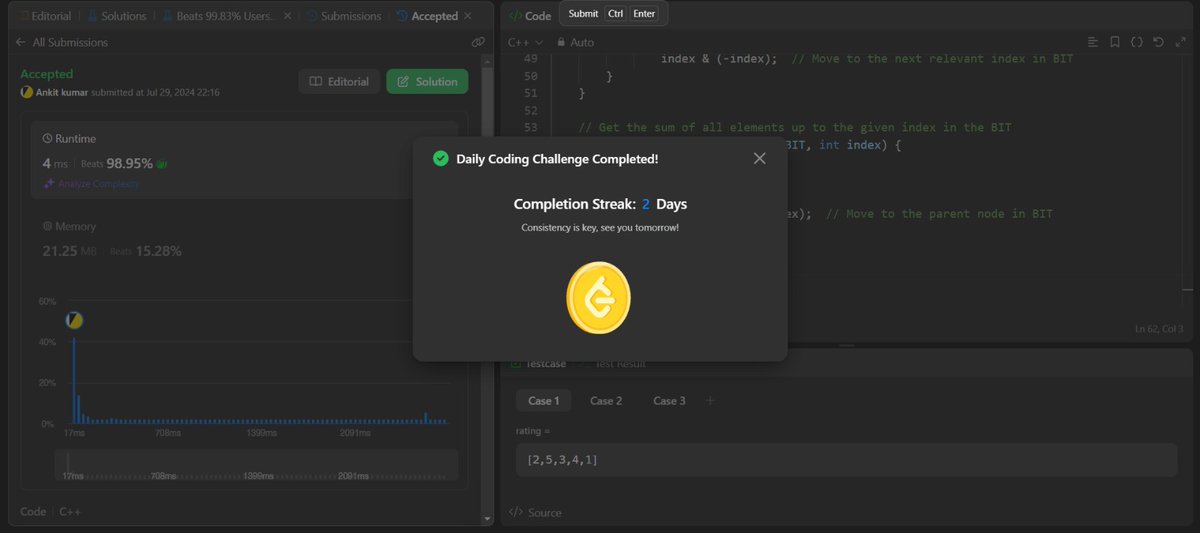The width and height of the screenshot is (1200, 533).
Task: Click the left panel vertical scrollbar
Action: pos(487,290)
